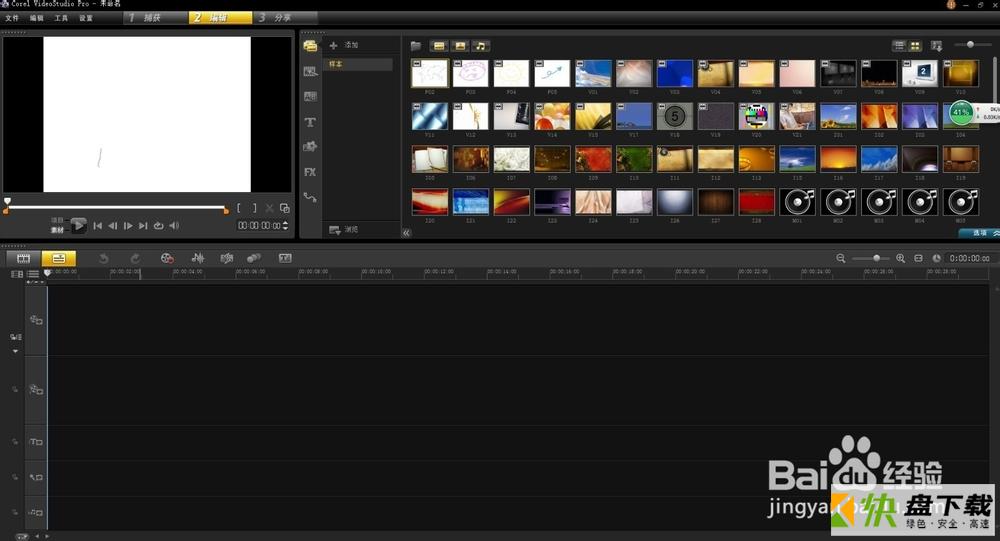This screenshot has width=1000, height=541.
Task: Switch to the 3 分享 step tab
Action: click(275, 18)
